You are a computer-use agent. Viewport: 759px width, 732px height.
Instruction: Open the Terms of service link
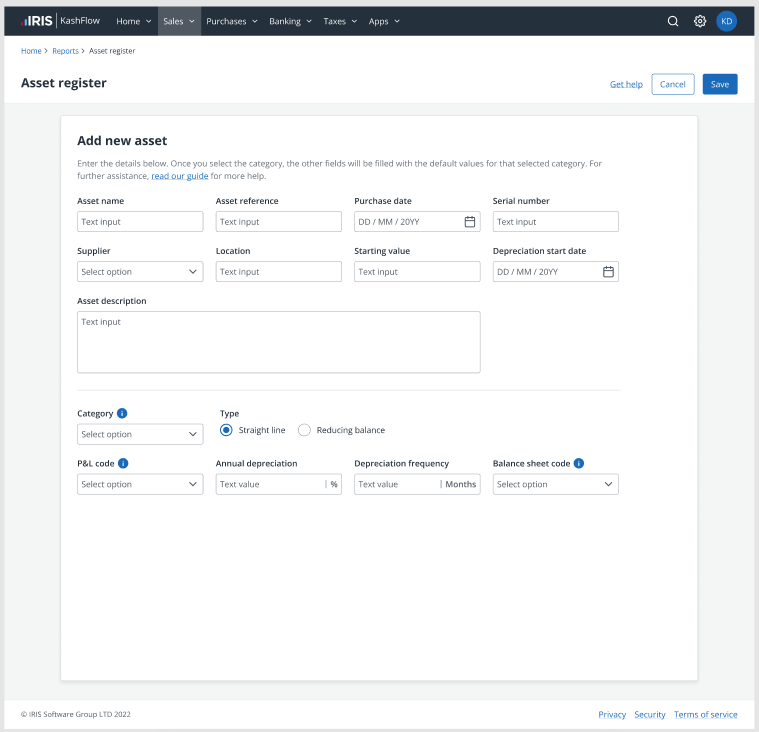click(x=705, y=715)
